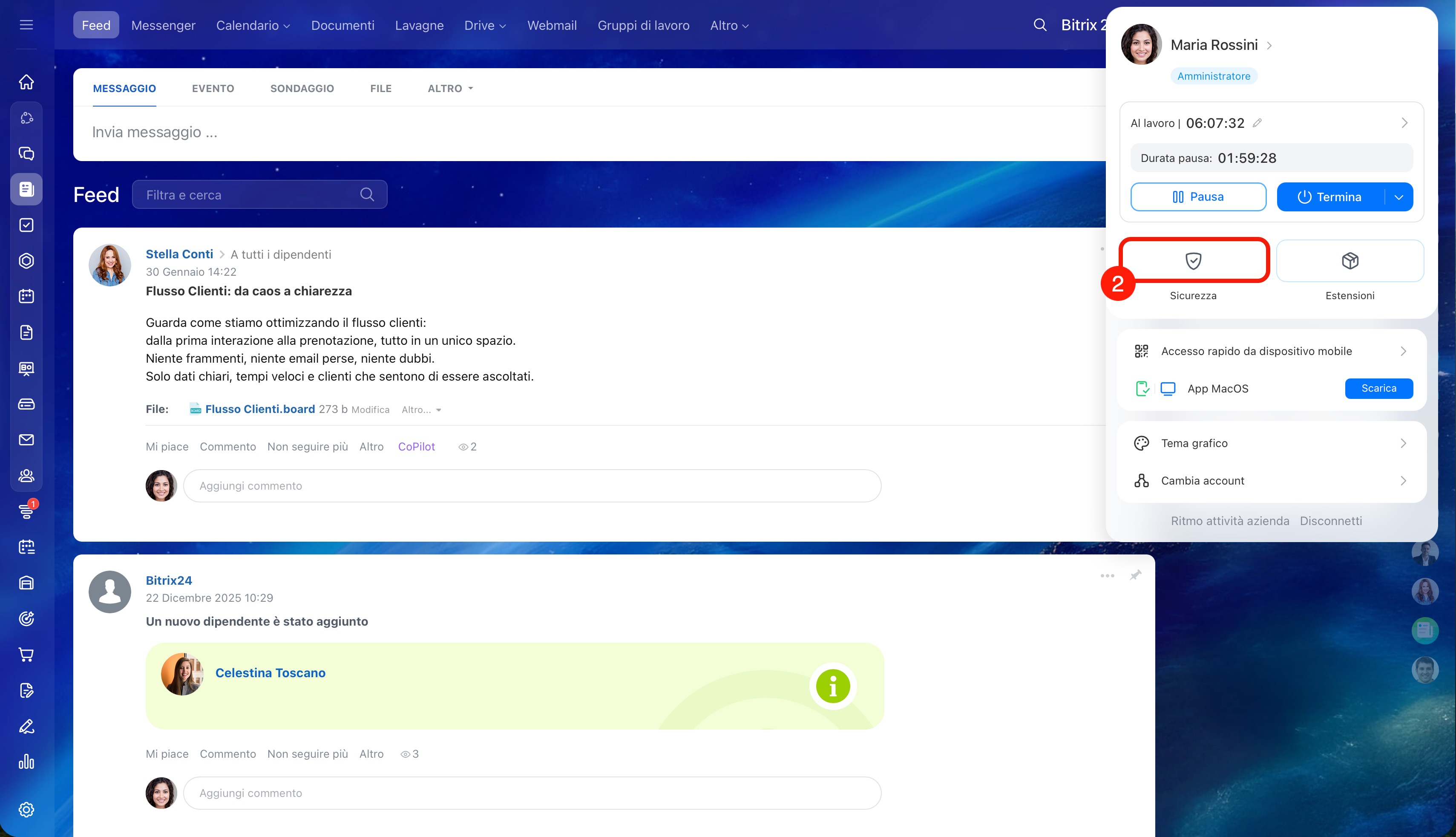Expand the Termina button dropdown arrow
The height and width of the screenshot is (837, 1456).
[x=1398, y=197]
